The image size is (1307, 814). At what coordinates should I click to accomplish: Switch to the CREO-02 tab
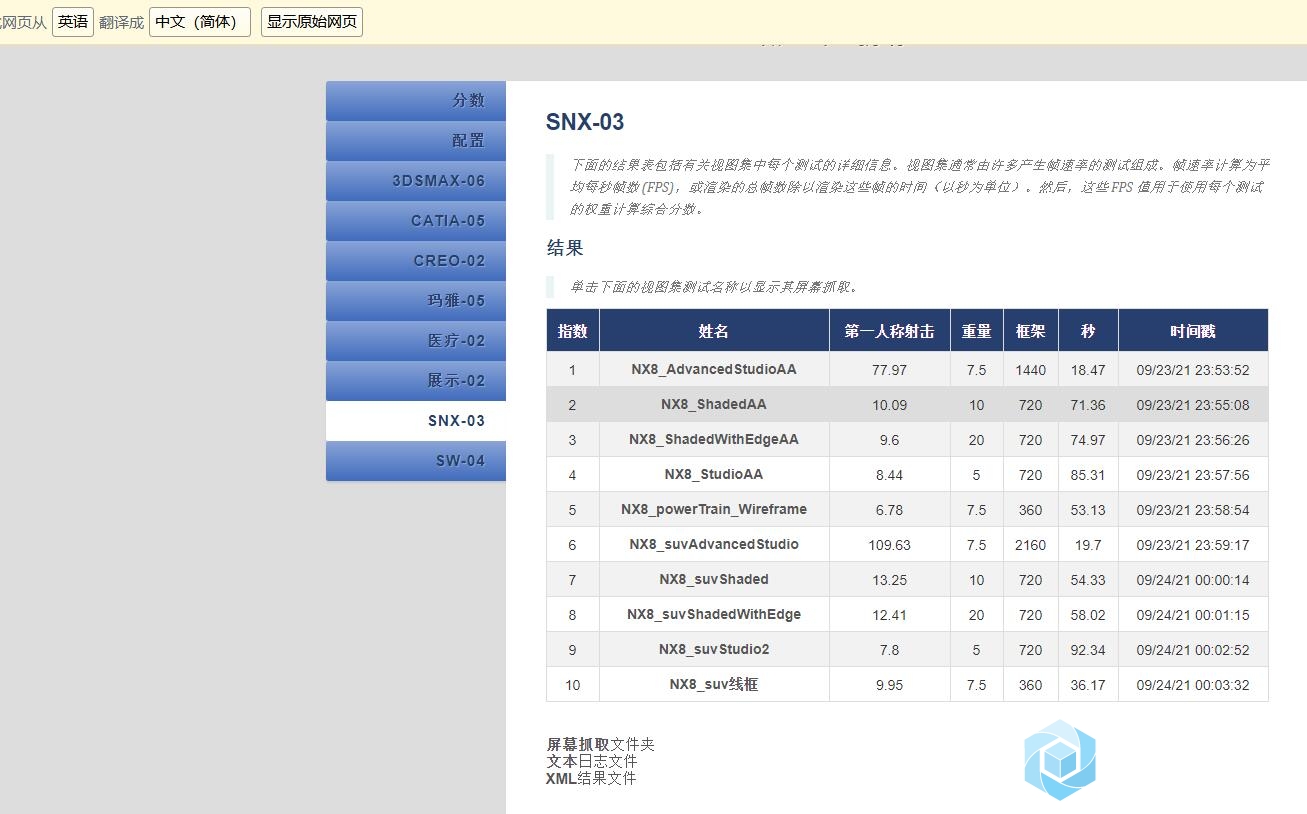pyautogui.click(x=416, y=261)
